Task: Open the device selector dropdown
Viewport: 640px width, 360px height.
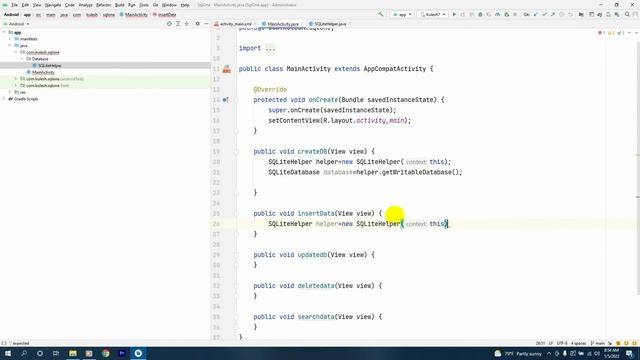Action: click(x=433, y=14)
